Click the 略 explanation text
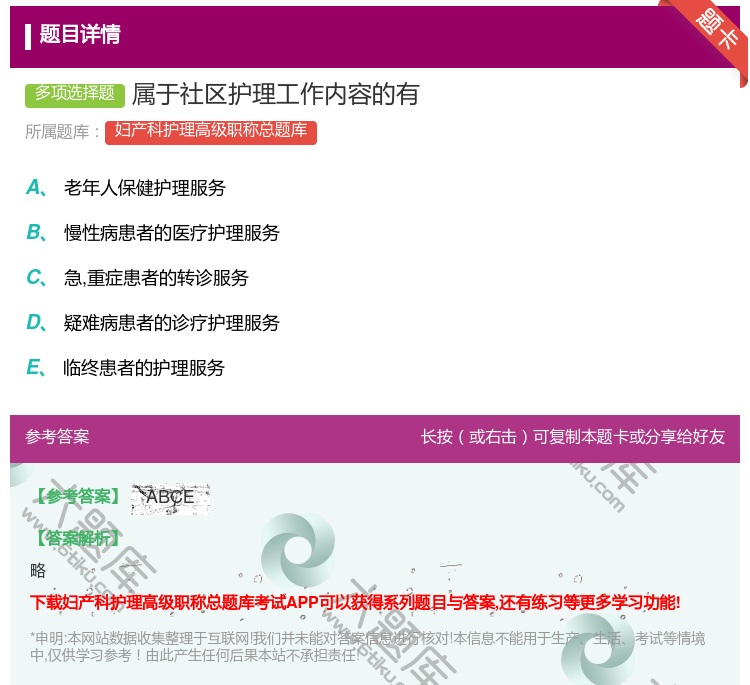Viewport: 750px width, 685px height. pos(38,570)
